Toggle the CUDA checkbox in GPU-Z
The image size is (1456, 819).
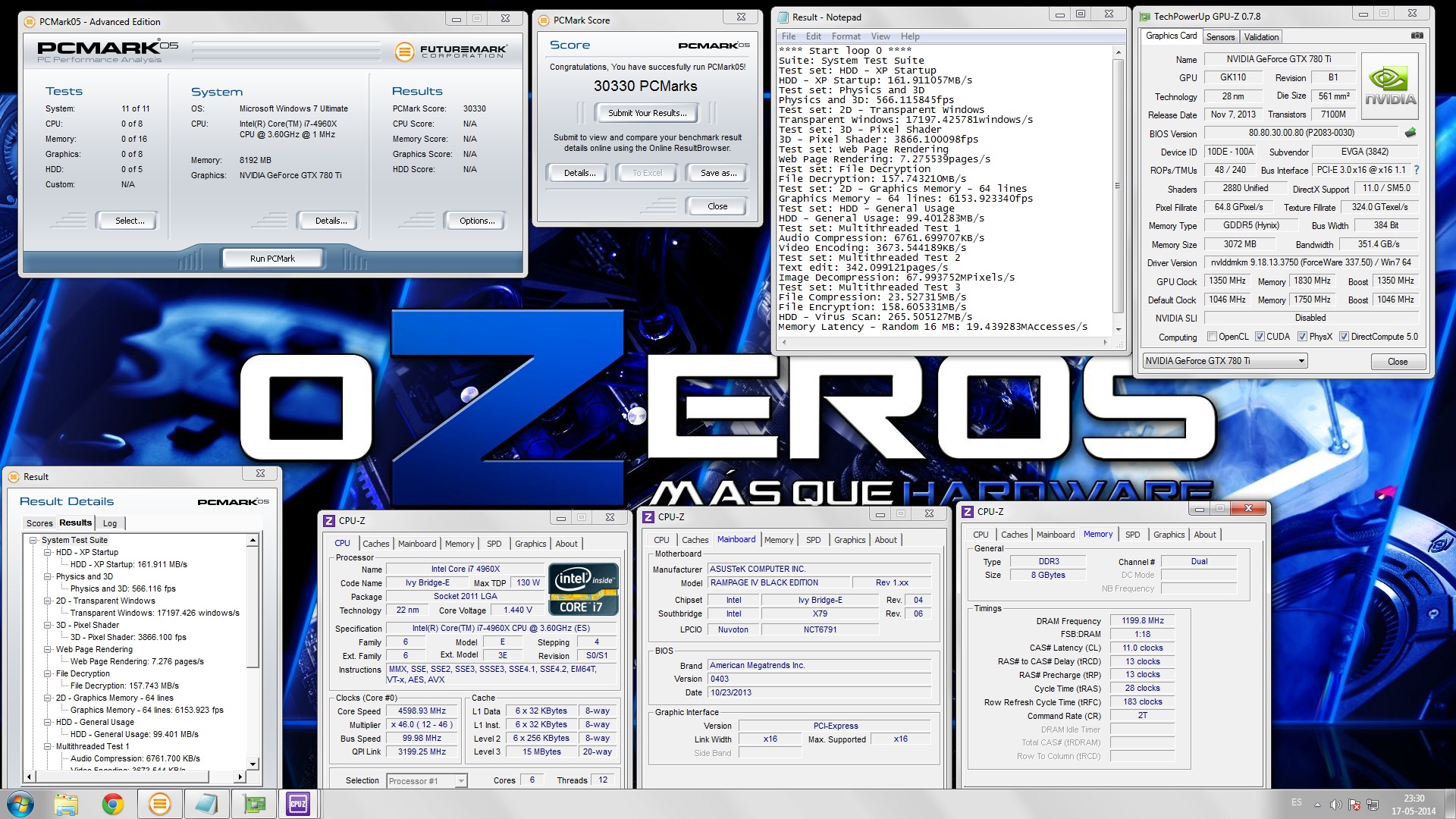pyautogui.click(x=1260, y=337)
